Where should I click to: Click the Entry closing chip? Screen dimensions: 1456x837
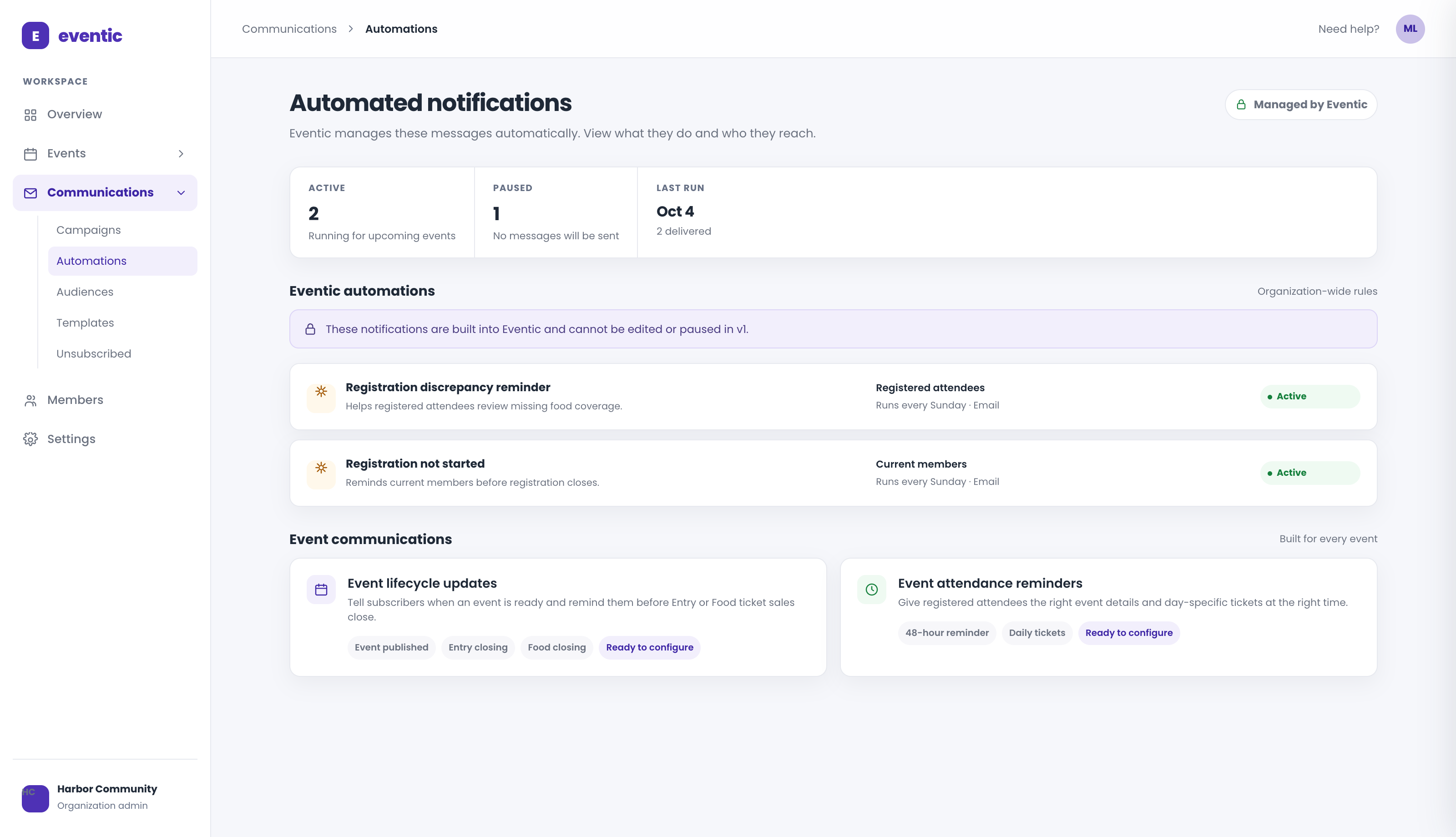click(478, 647)
